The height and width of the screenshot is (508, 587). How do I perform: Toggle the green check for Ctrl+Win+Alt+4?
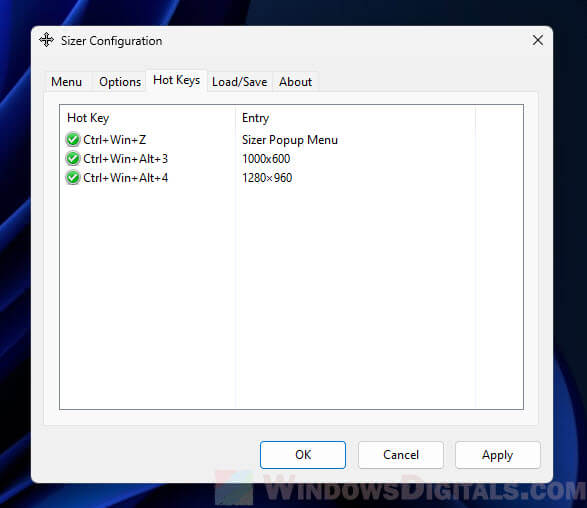coord(73,177)
